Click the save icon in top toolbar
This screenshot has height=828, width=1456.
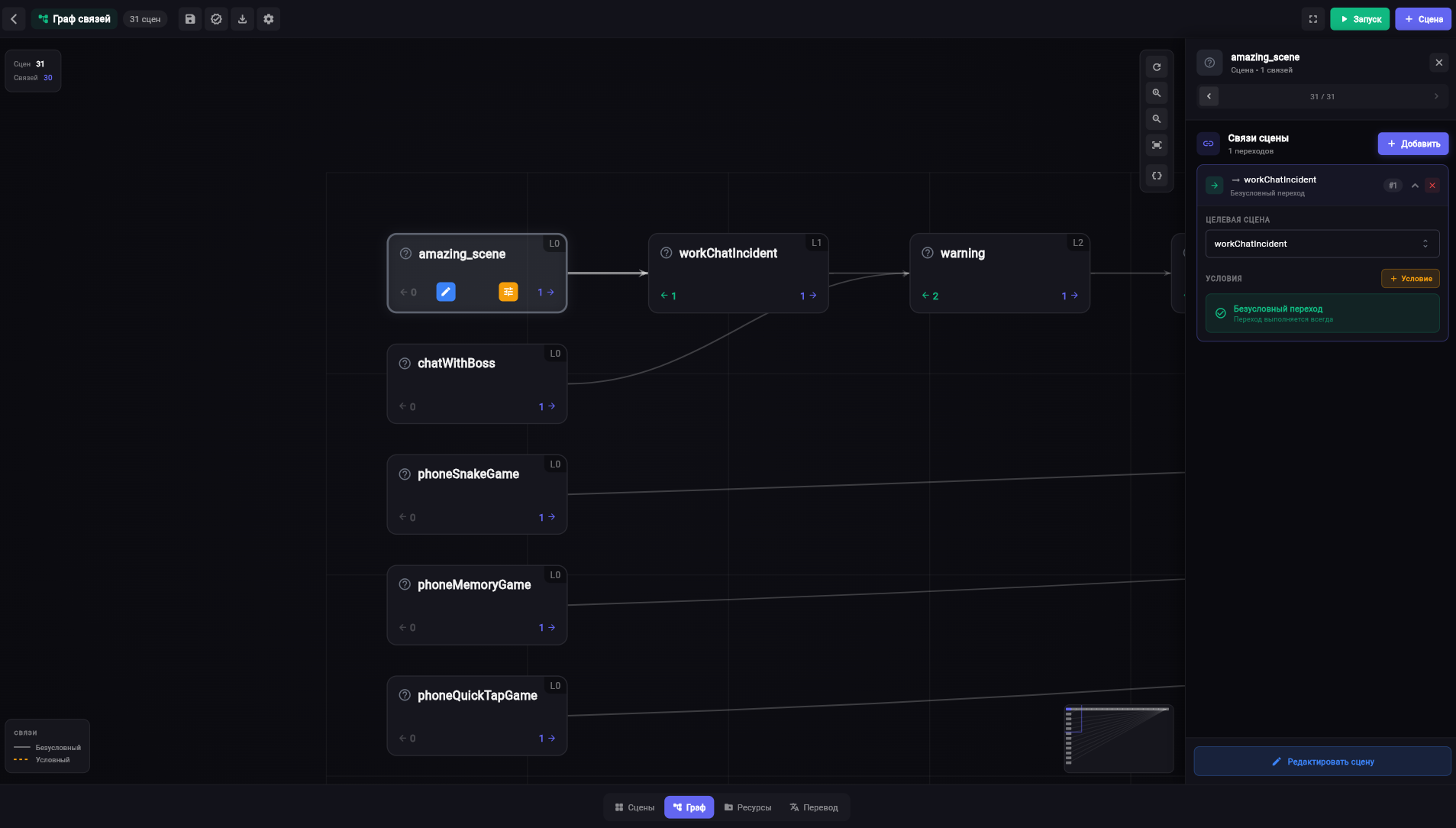tap(190, 19)
